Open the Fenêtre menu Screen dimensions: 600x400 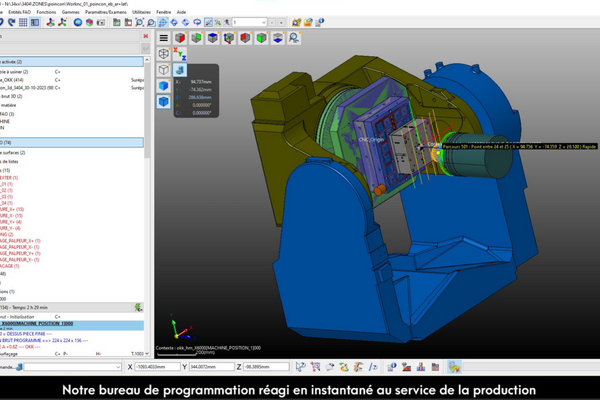[166, 12]
